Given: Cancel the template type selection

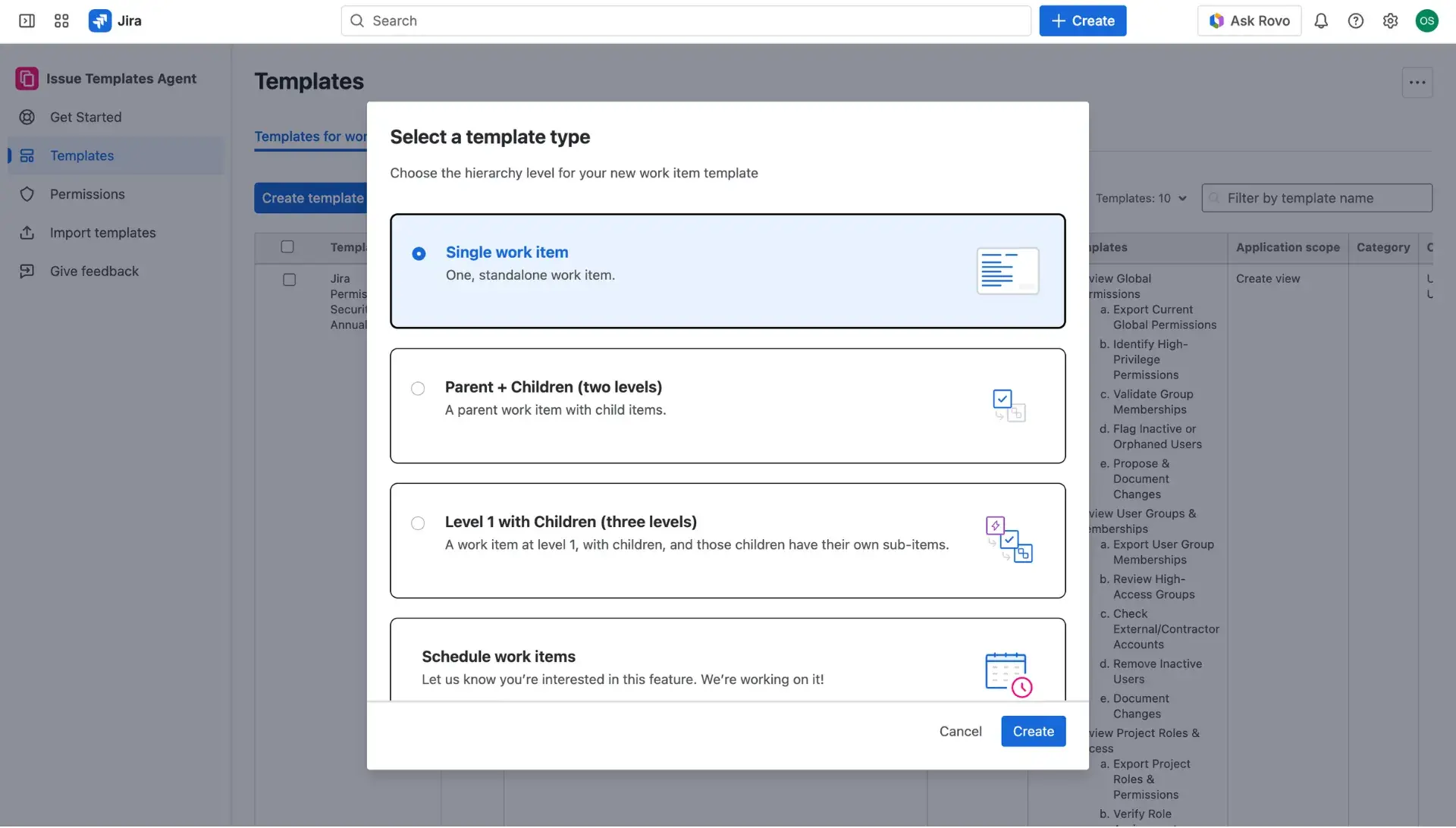Looking at the screenshot, I should (960, 731).
